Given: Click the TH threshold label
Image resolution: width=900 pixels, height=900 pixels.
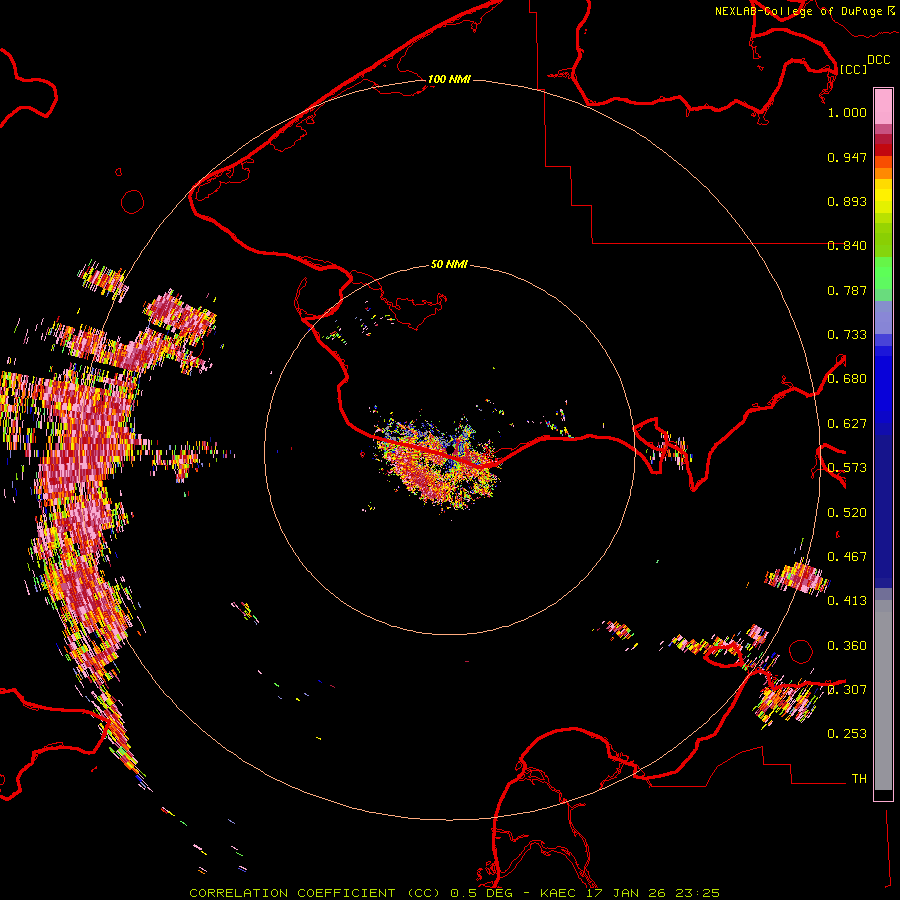Looking at the screenshot, I should 859,779.
